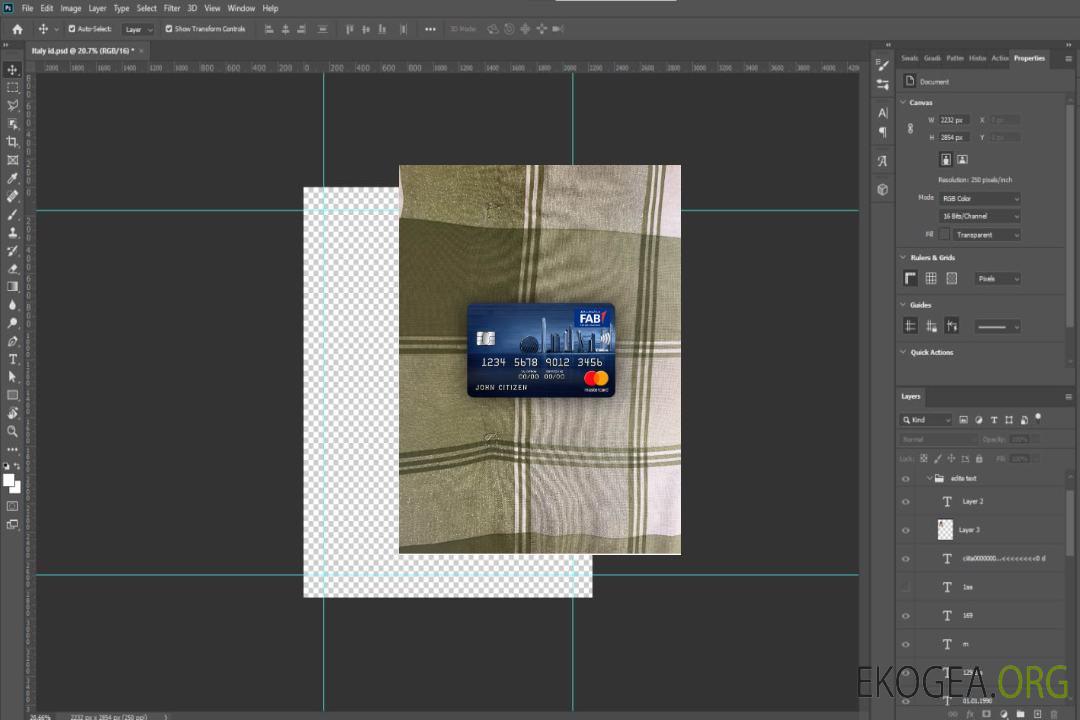The height and width of the screenshot is (720, 1080).
Task: Pick the Zoom tool
Action: [12, 431]
